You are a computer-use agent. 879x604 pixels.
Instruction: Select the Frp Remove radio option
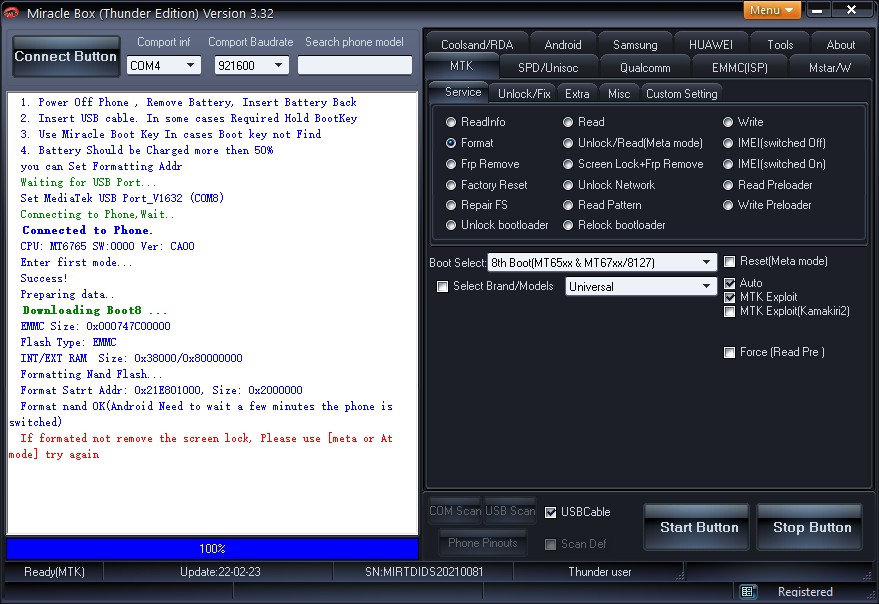482,164
